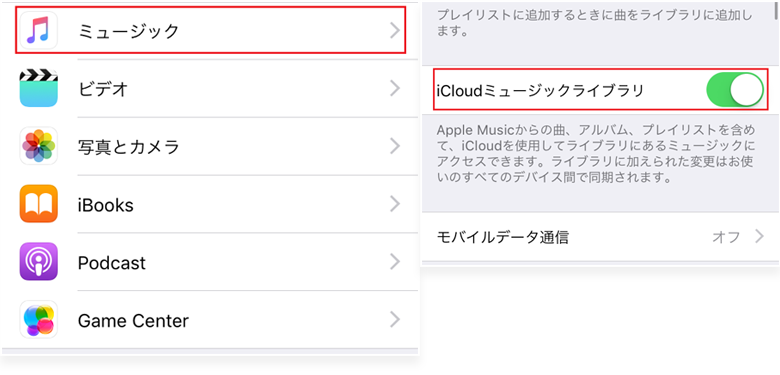Click the iCloudミュージックライブラリ label
Viewport: 780px width, 375px height.
pyautogui.click(x=540, y=90)
